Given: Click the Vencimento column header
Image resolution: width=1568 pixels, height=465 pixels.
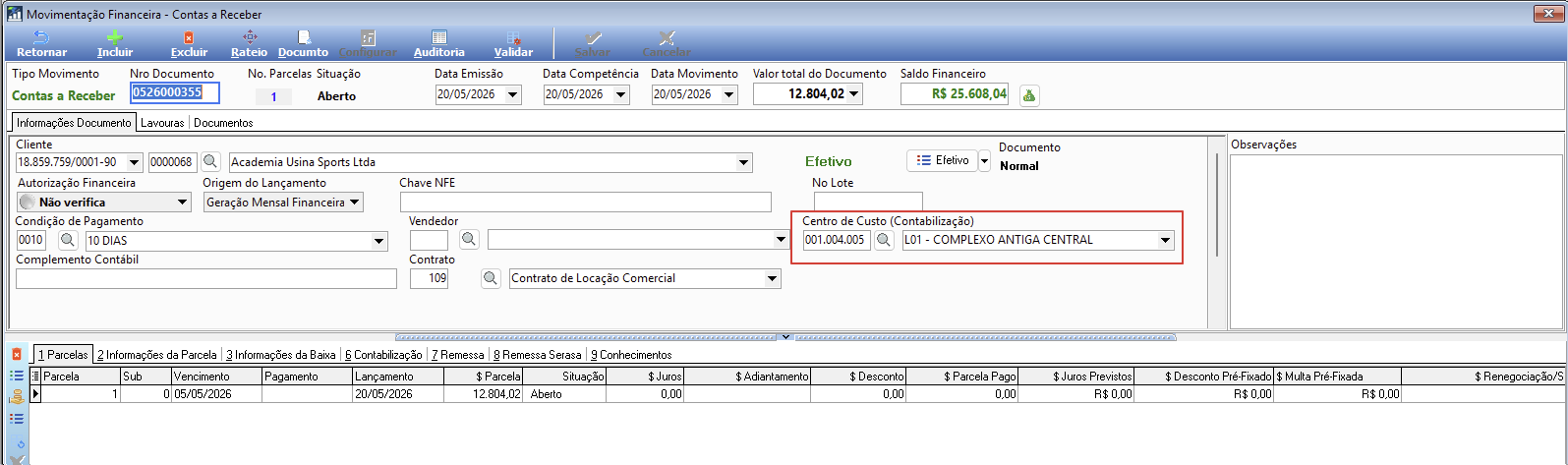Looking at the screenshot, I should [x=216, y=376].
